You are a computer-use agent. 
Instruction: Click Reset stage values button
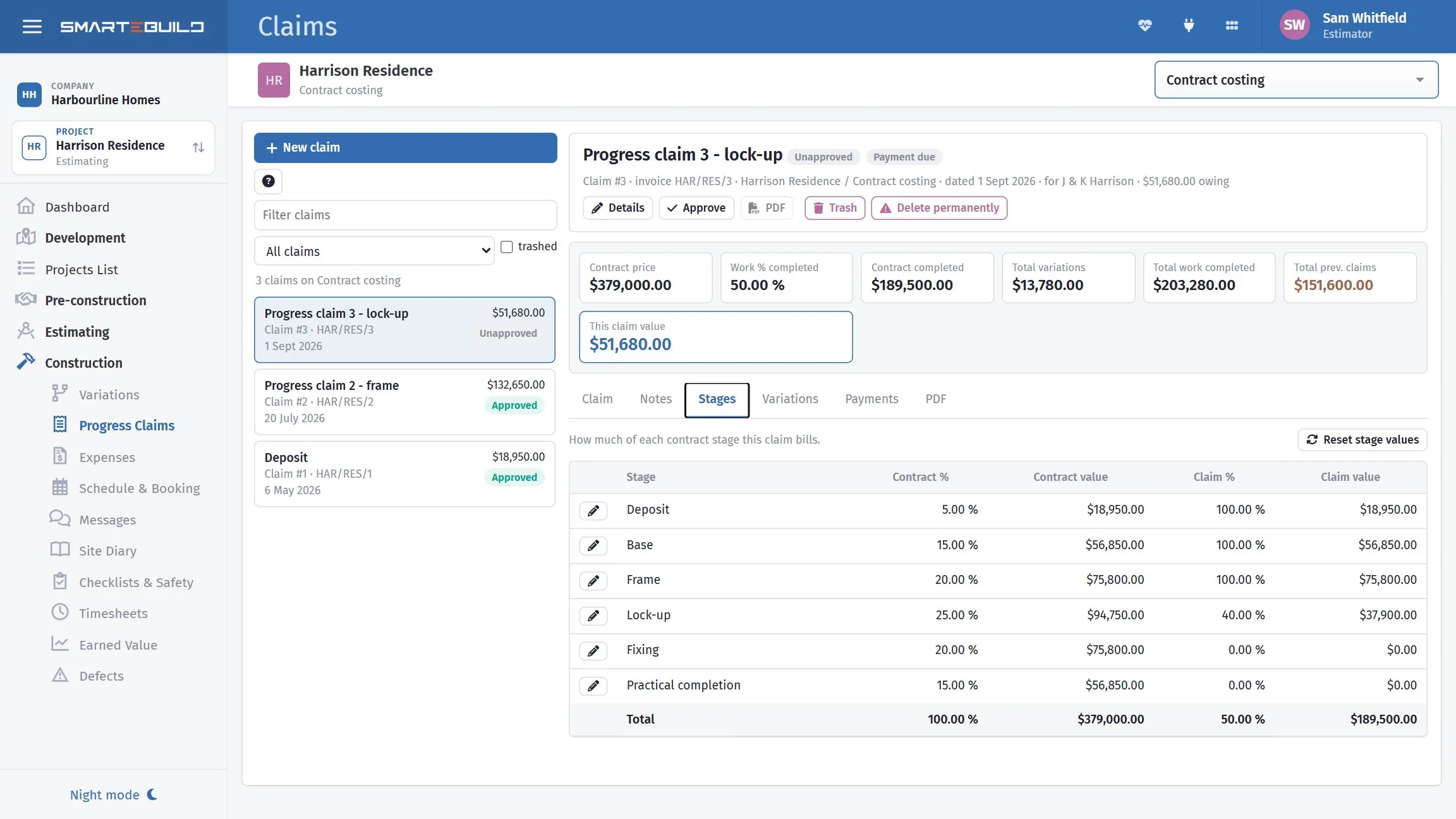click(1362, 439)
